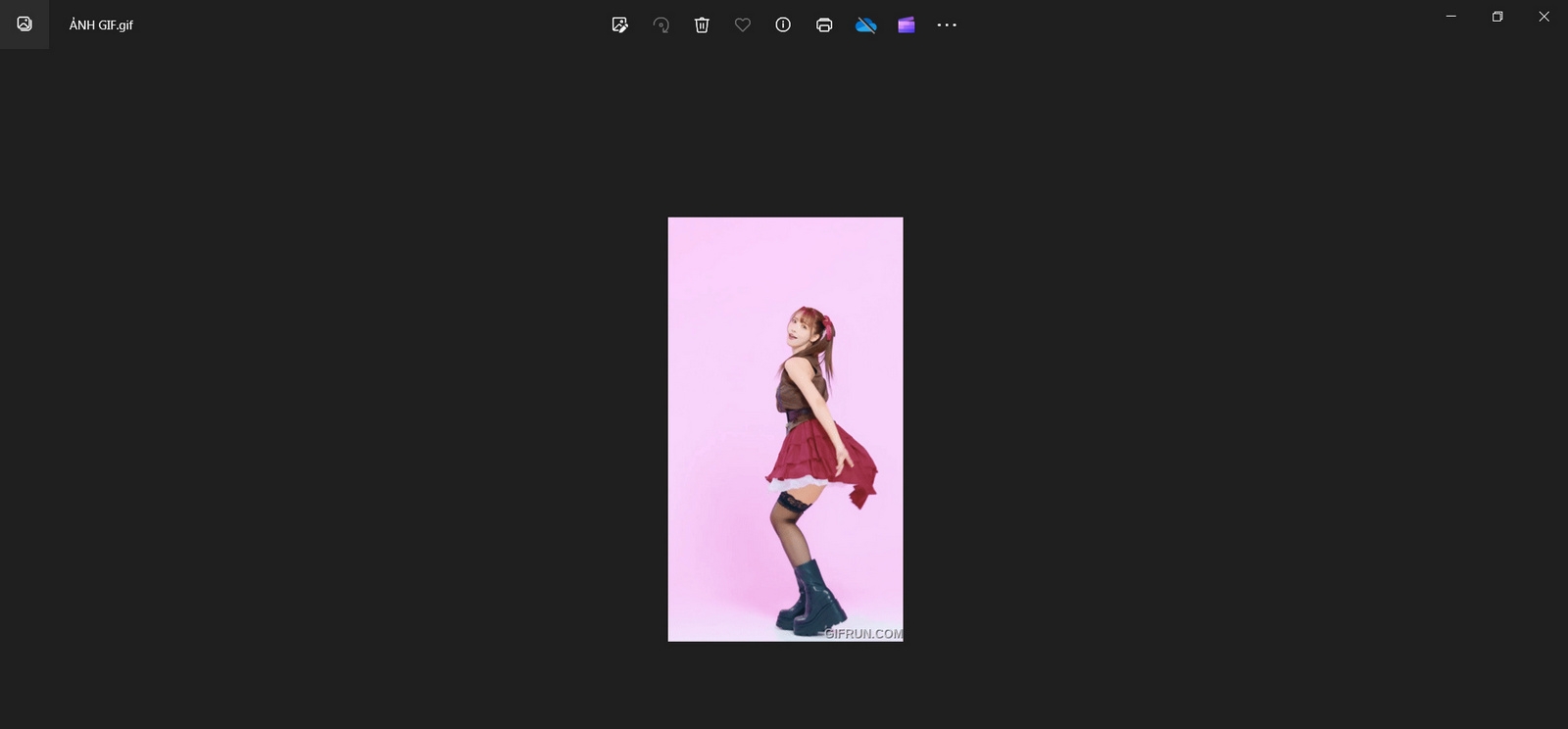The width and height of the screenshot is (1568, 729).
Task: Open the Clipchamp video editor icon
Action: (906, 24)
